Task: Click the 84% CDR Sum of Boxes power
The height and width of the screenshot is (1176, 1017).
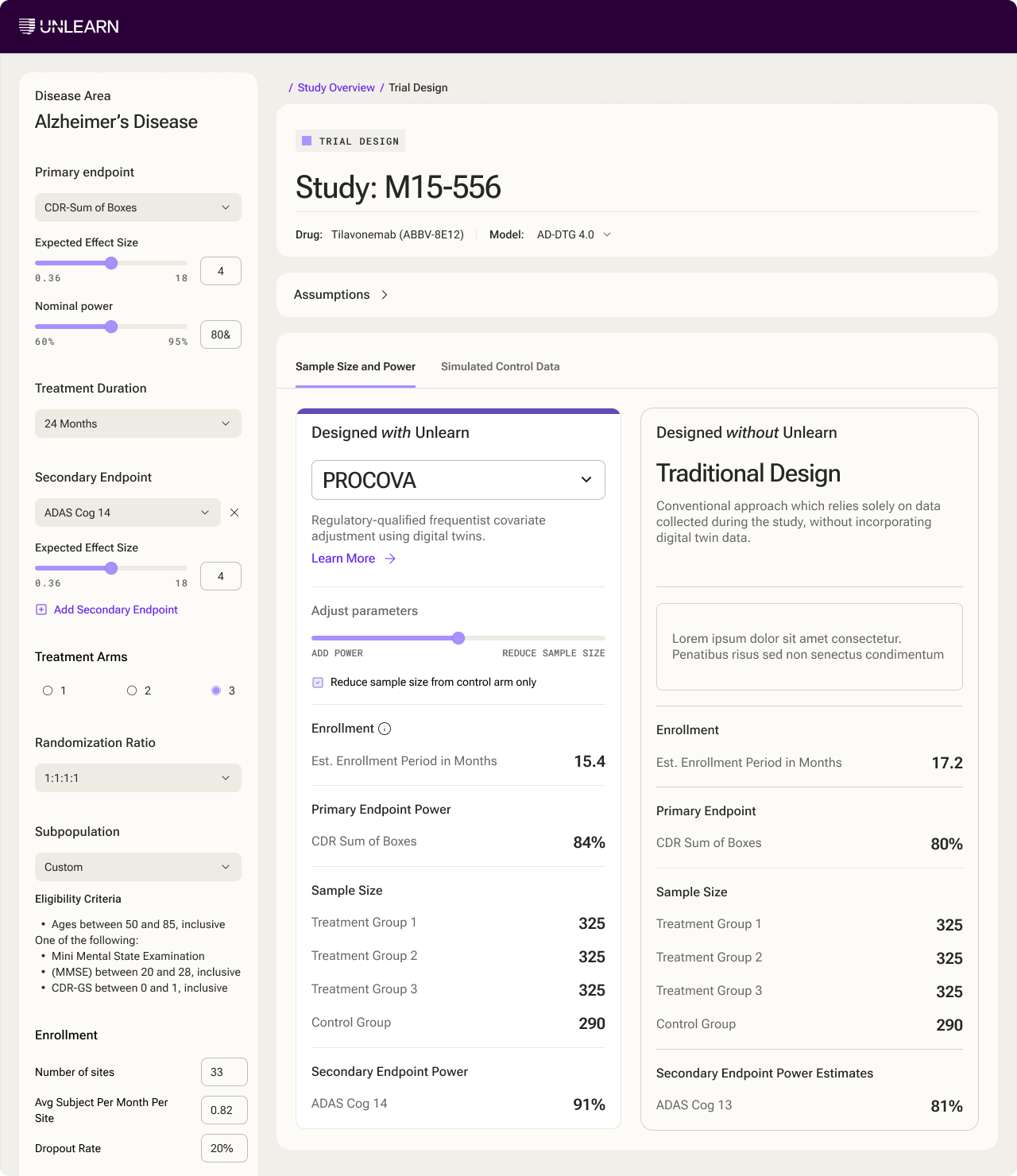Action: point(590,842)
